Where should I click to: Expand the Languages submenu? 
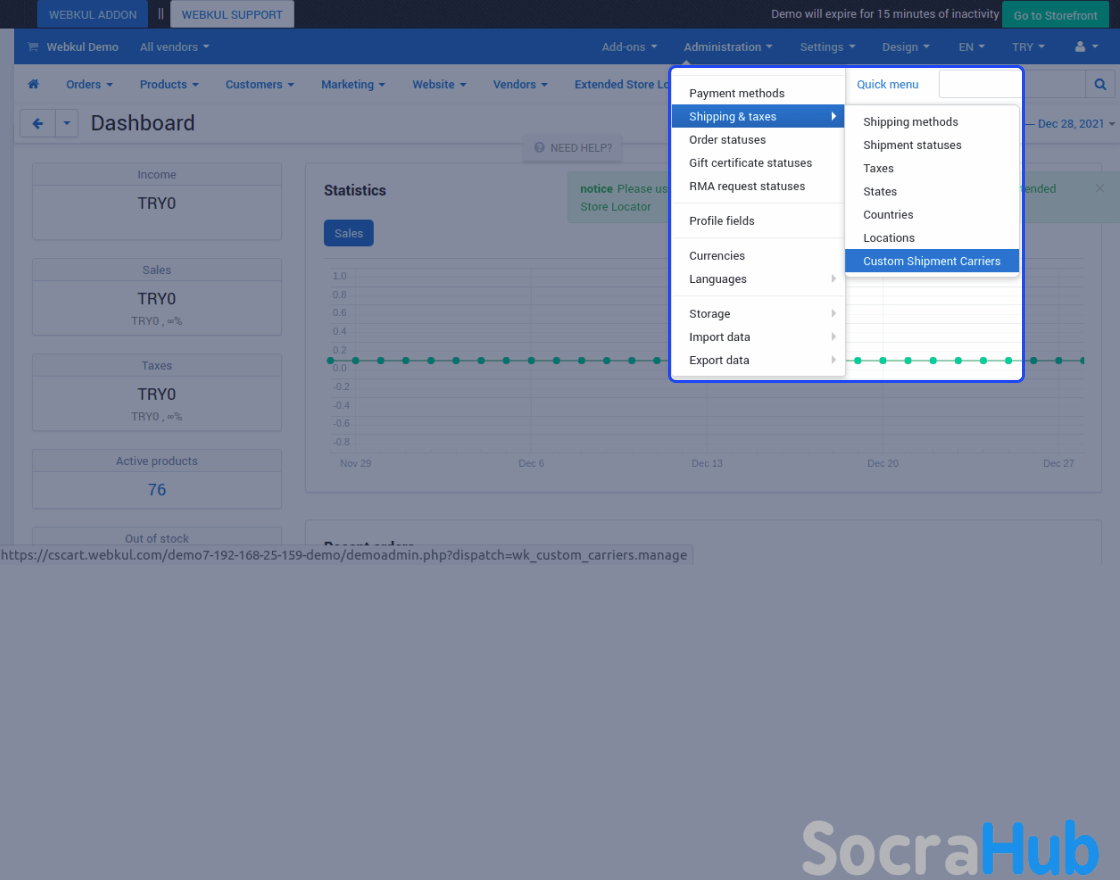(758, 279)
